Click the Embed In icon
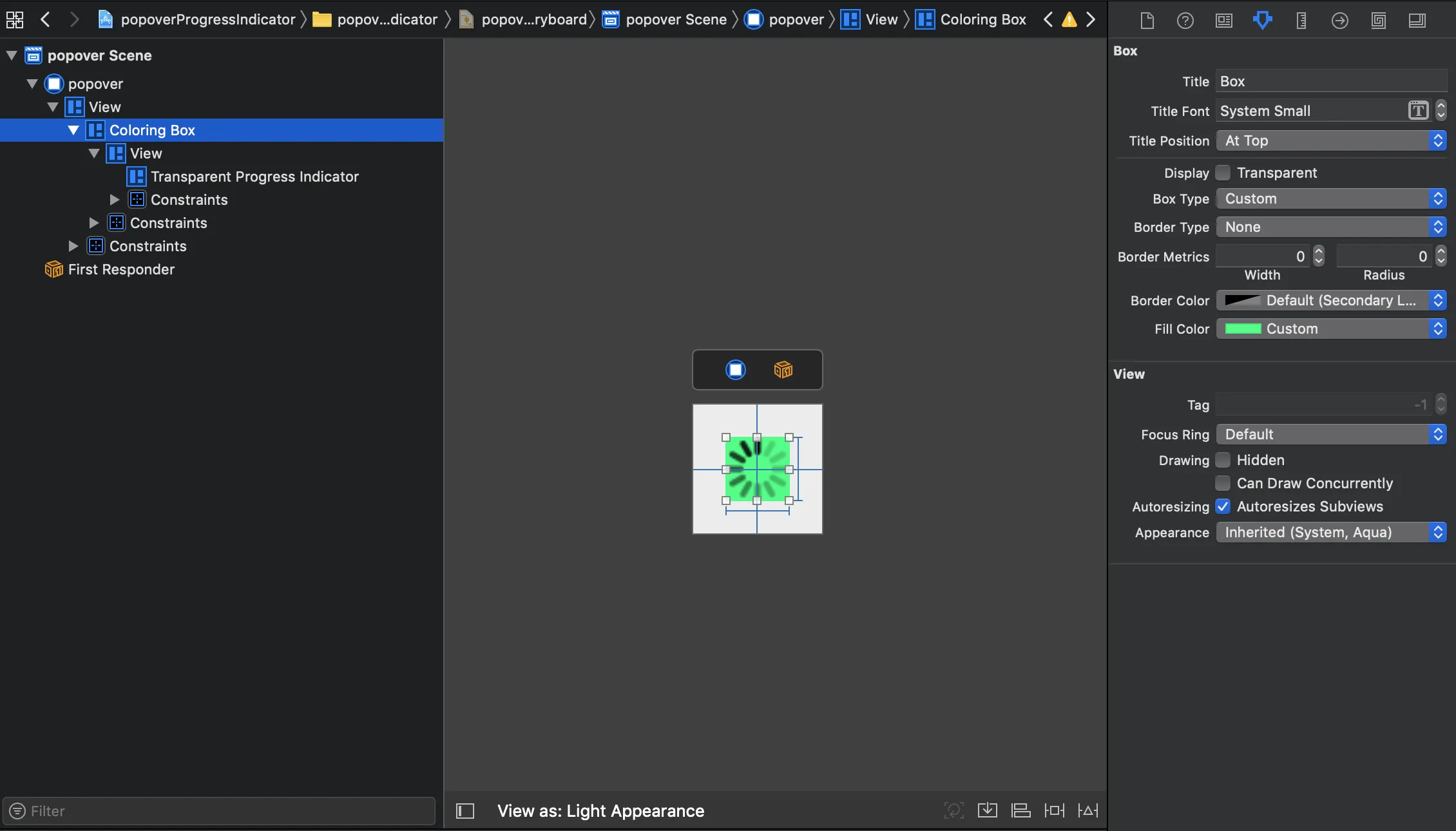1456x831 pixels. click(987, 810)
